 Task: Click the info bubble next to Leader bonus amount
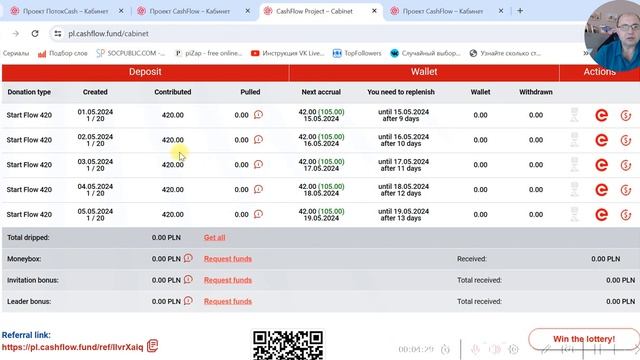coord(188,301)
